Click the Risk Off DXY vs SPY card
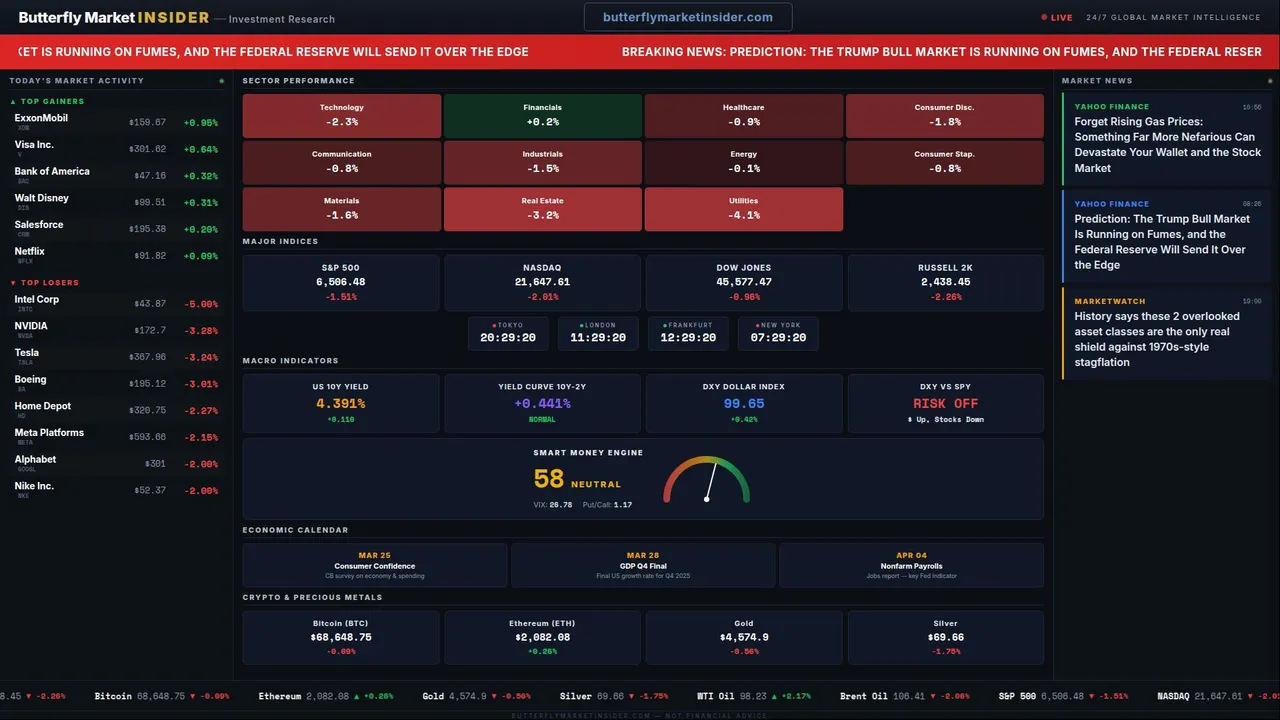Viewport: 1280px width, 720px height. click(945, 403)
